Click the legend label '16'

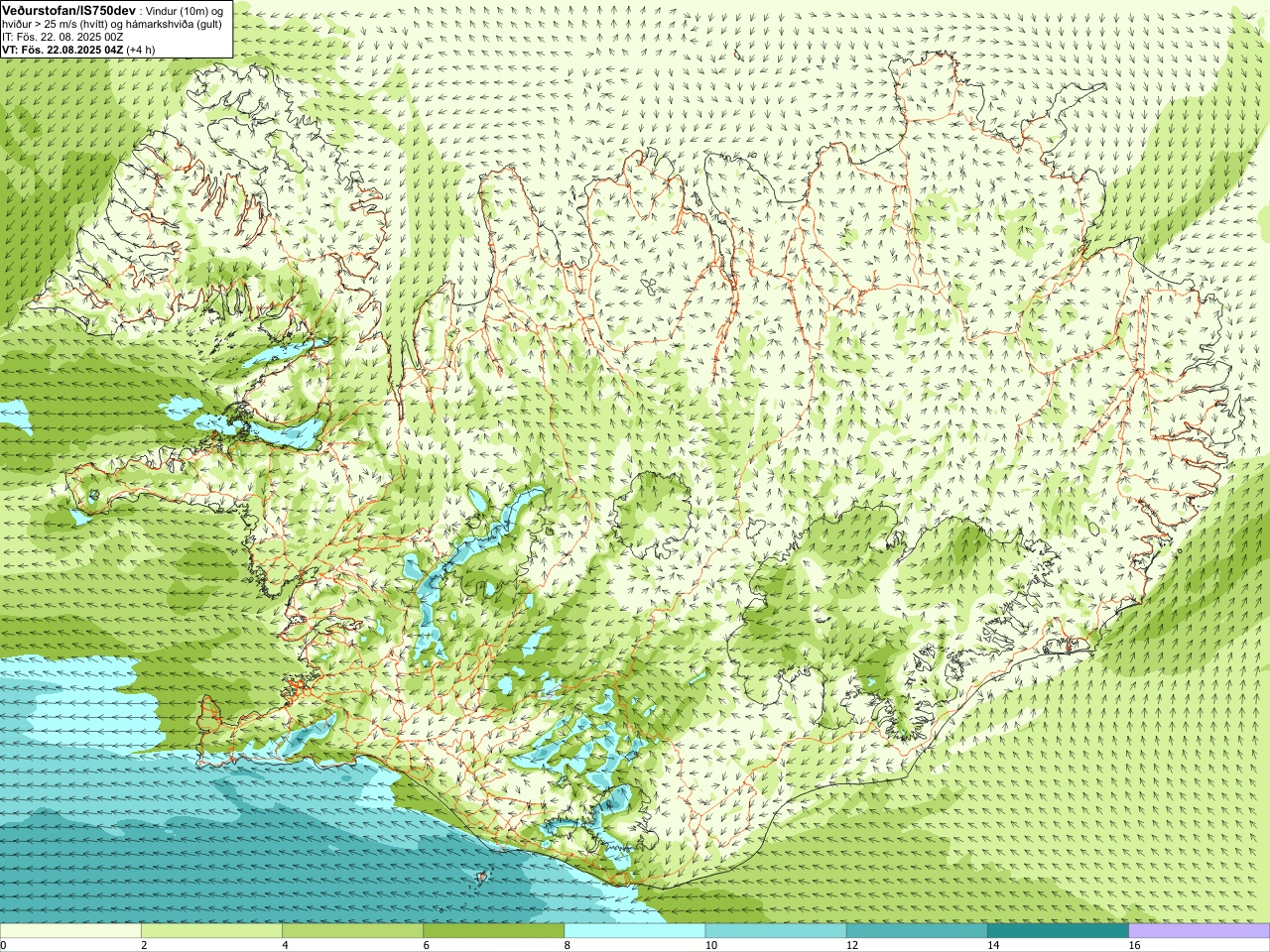(1134, 945)
